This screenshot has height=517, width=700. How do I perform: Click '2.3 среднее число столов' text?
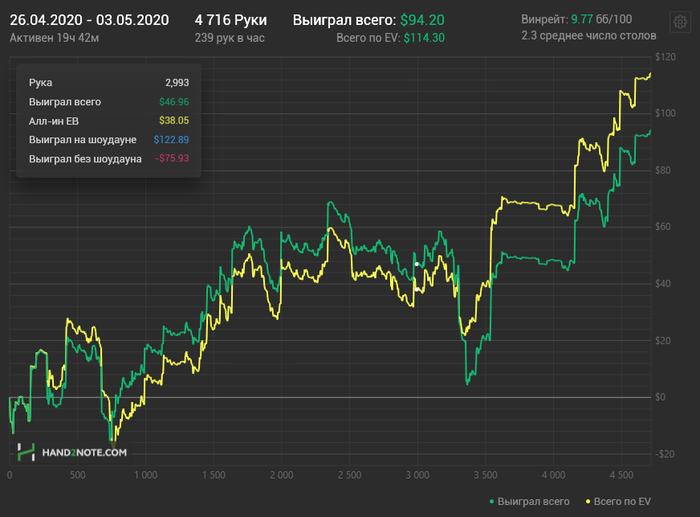[588, 36]
